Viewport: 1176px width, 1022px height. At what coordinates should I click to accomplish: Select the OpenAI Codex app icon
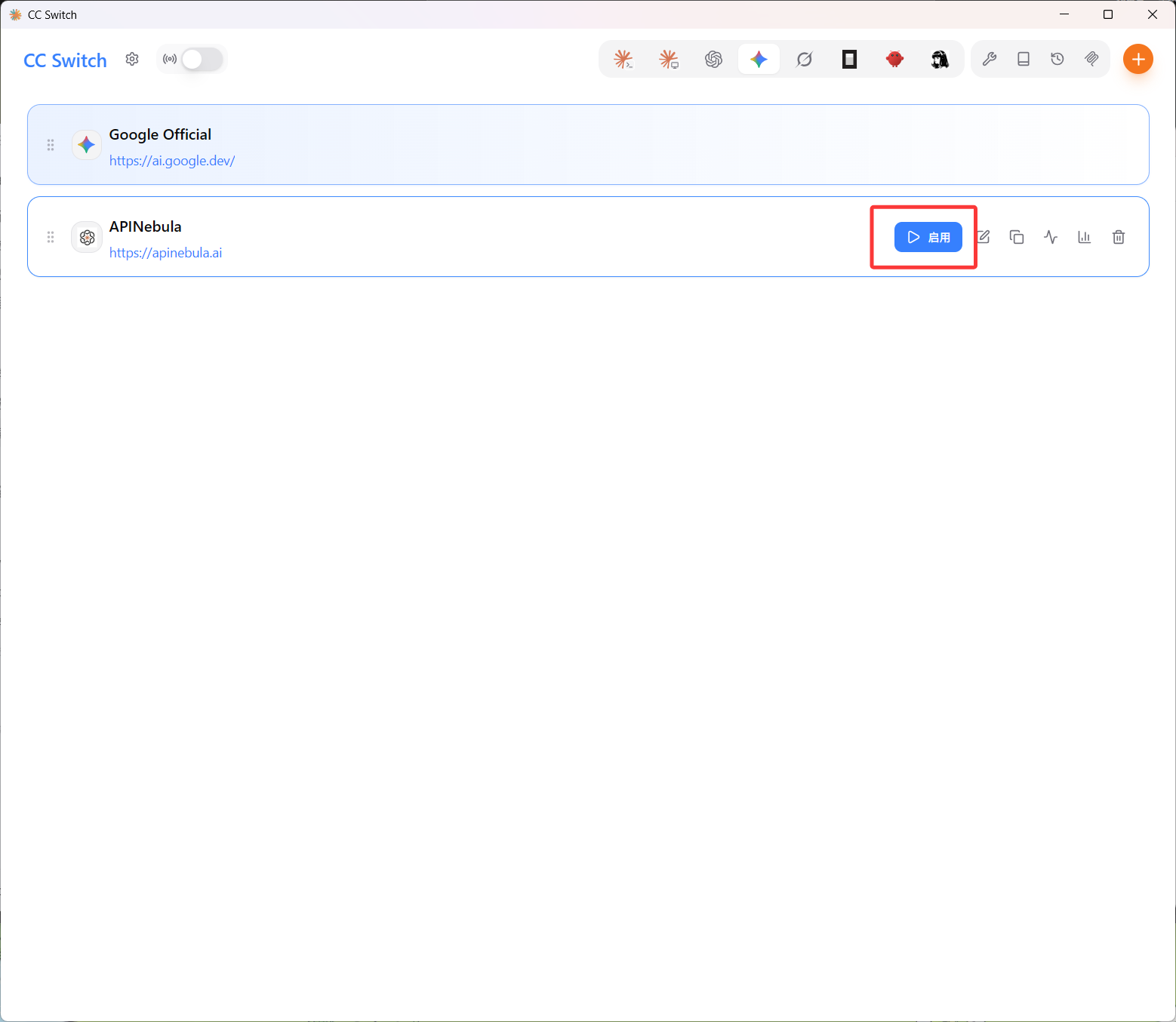(x=714, y=59)
